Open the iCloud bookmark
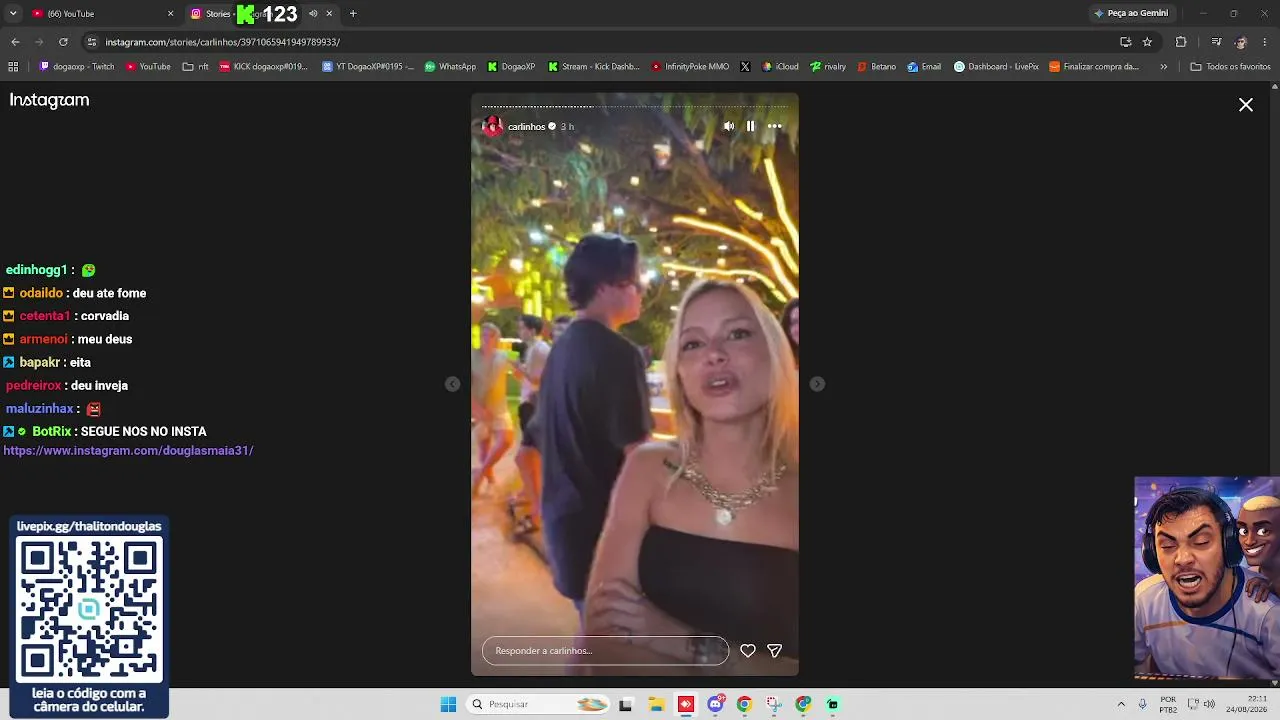Screen dimensions: 1280x720 click(780, 67)
